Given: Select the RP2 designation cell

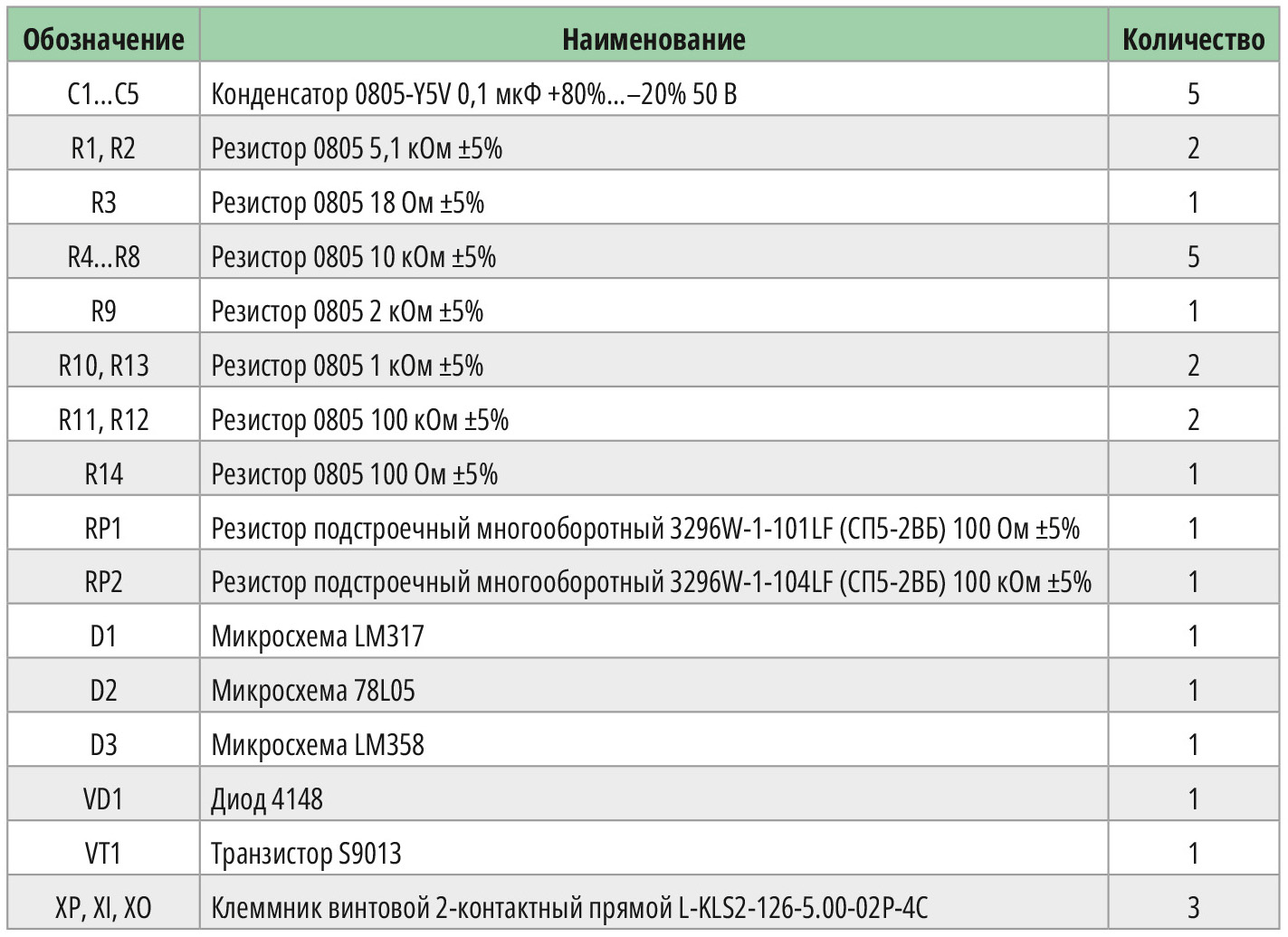Looking at the screenshot, I should [x=103, y=581].
